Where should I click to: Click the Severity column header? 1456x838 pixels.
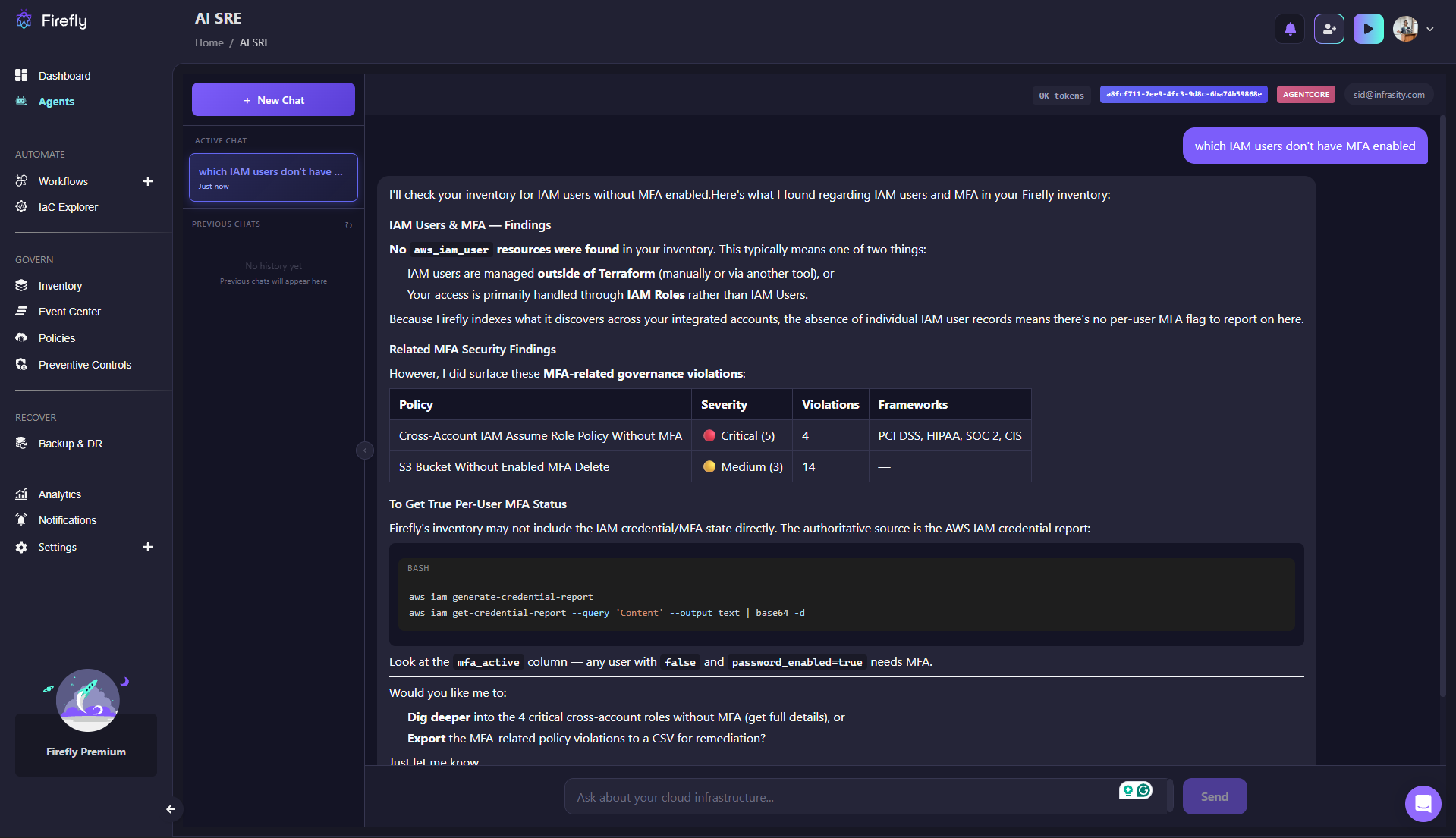pyautogui.click(x=741, y=404)
